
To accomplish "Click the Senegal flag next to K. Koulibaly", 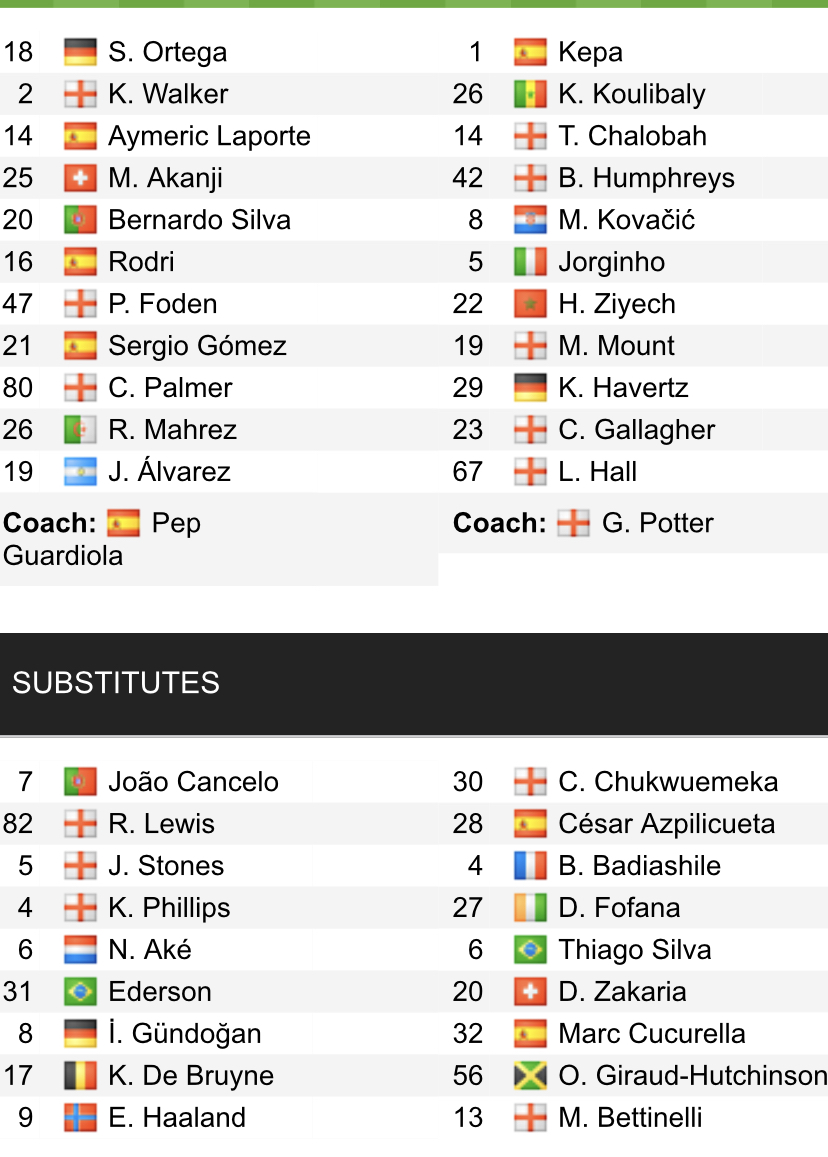I will 530,94.
